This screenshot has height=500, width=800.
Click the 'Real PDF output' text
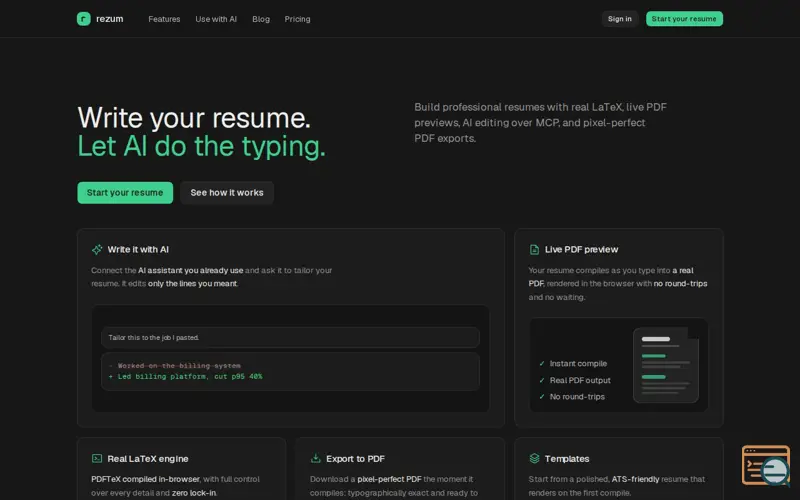[580, 381]
